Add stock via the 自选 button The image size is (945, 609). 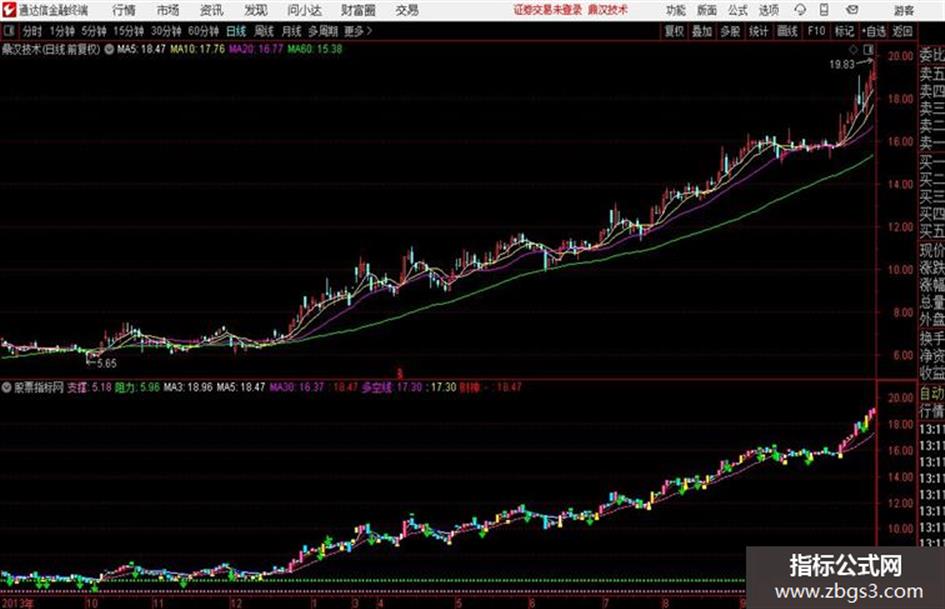pos(874,31)
